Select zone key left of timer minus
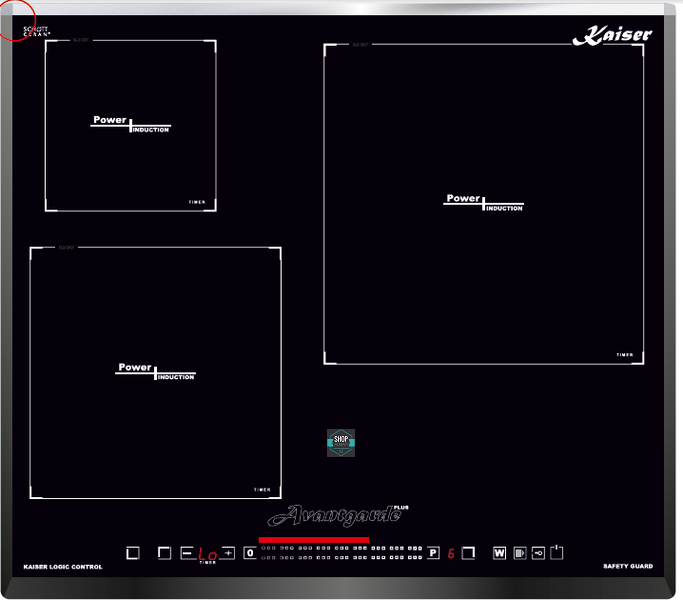Viewport: 683px width, 600px height. coord(164,553)
